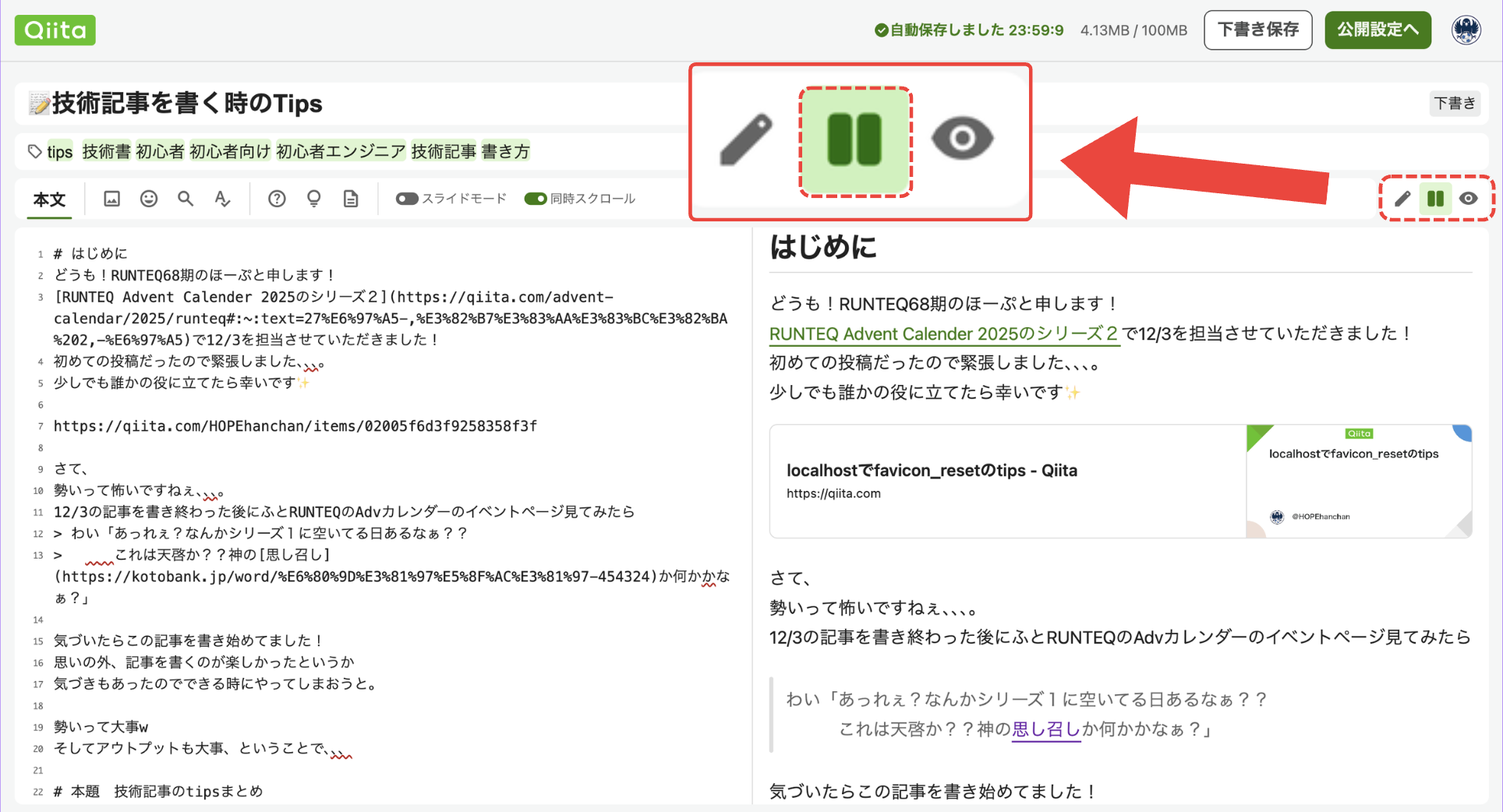This screenshot has height=812, width=1503.
Task: Click the help icon in the toolbar
Action: pos(277,199)
